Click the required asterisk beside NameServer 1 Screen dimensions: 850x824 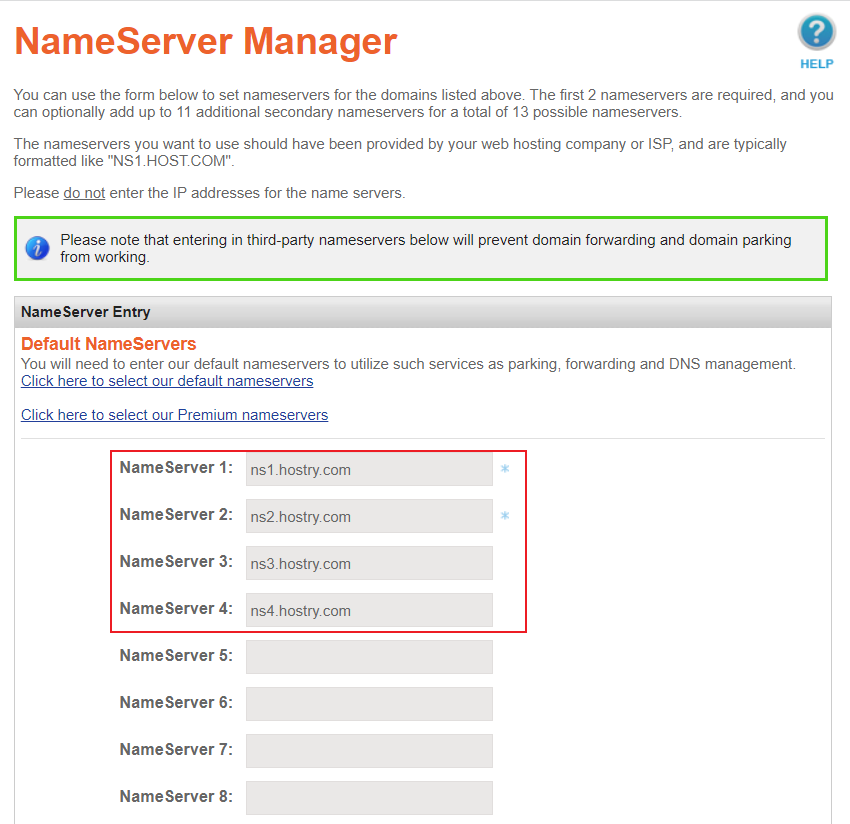505,468
